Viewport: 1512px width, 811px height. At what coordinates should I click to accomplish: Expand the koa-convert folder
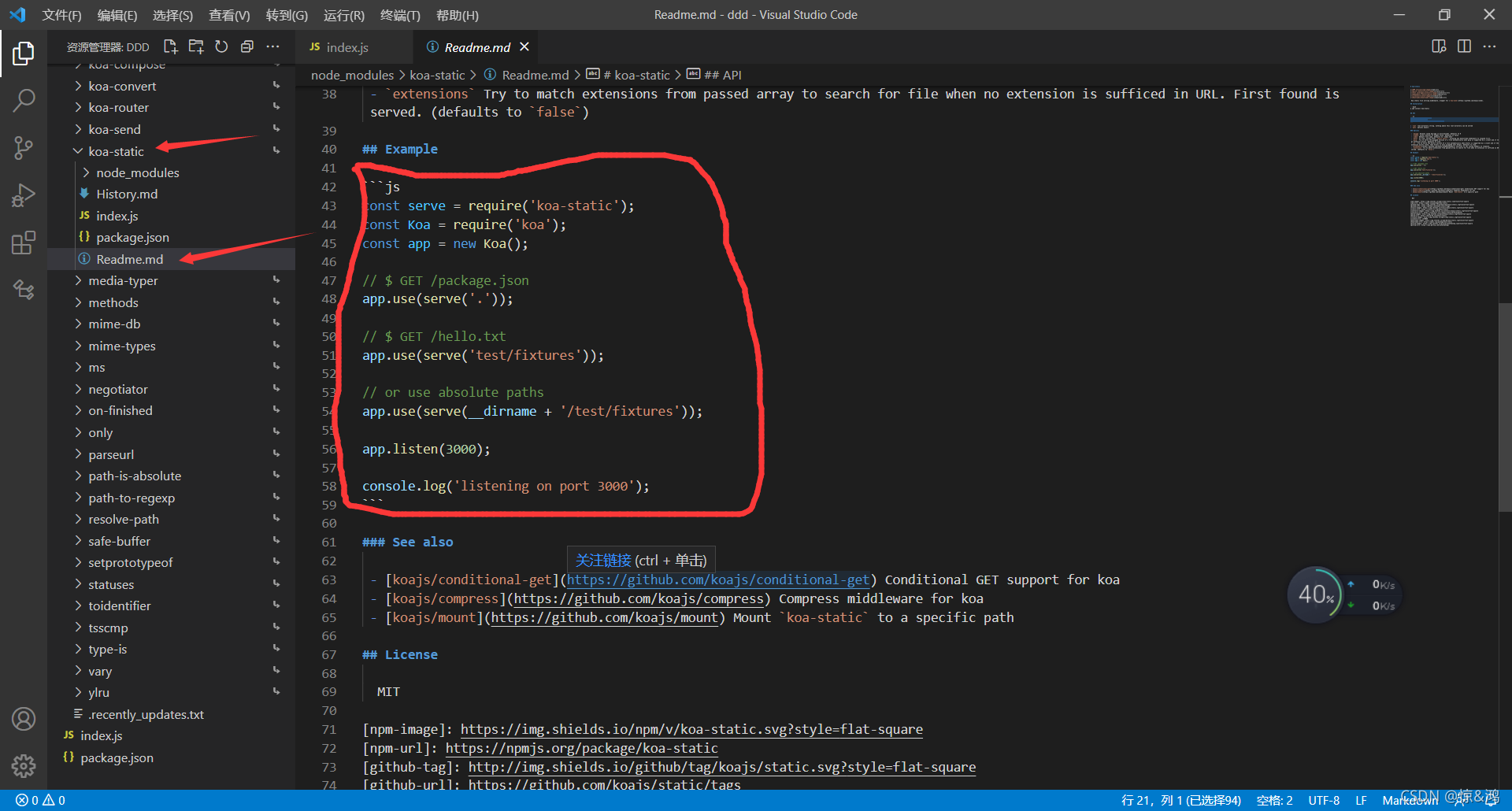(x=172, y=86)
